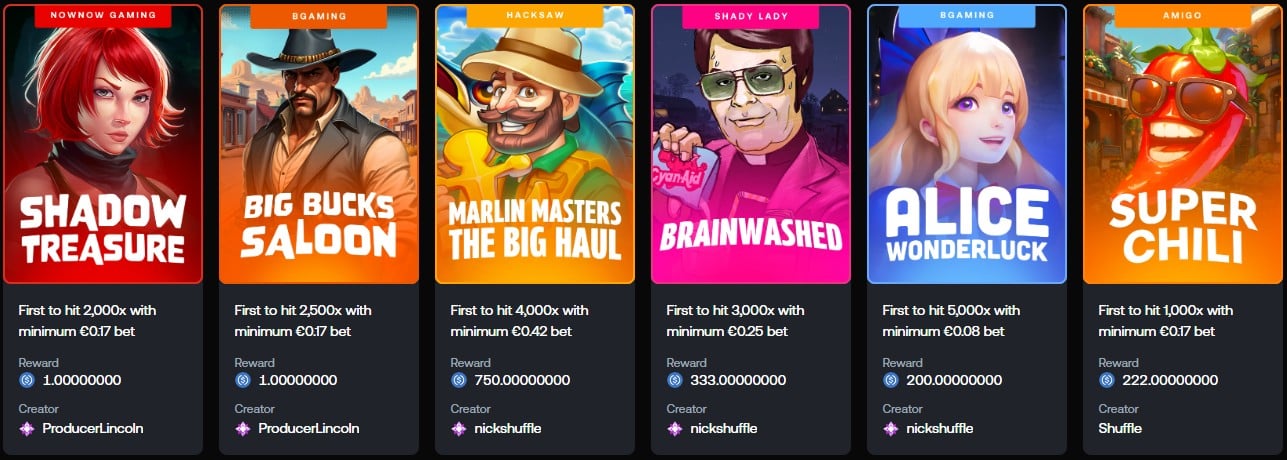Click the HACKSAW provider label
The width and height of the screenshot is (1287, 460).
point(535,15)
